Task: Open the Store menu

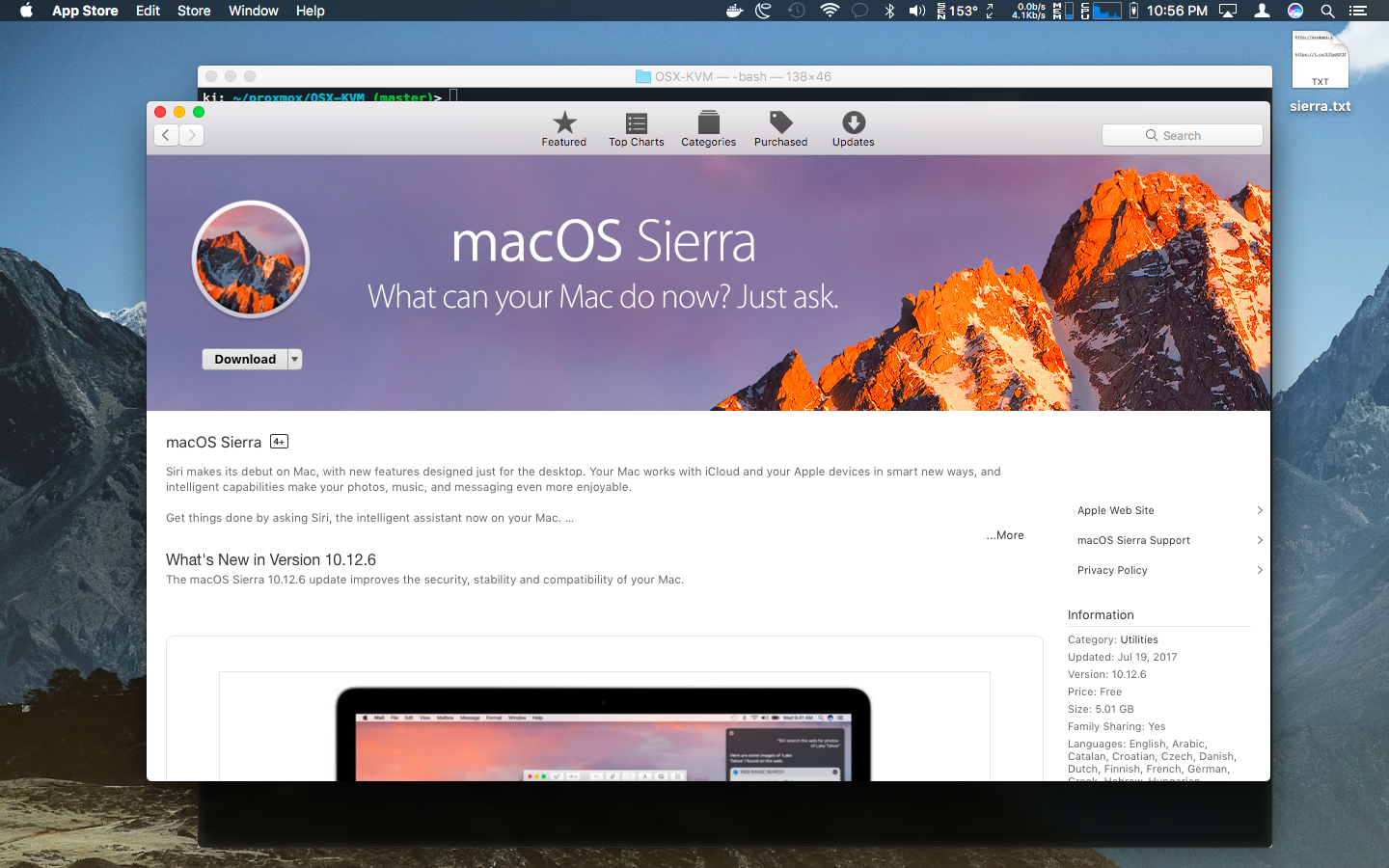Action: click(x=194, y=11)
